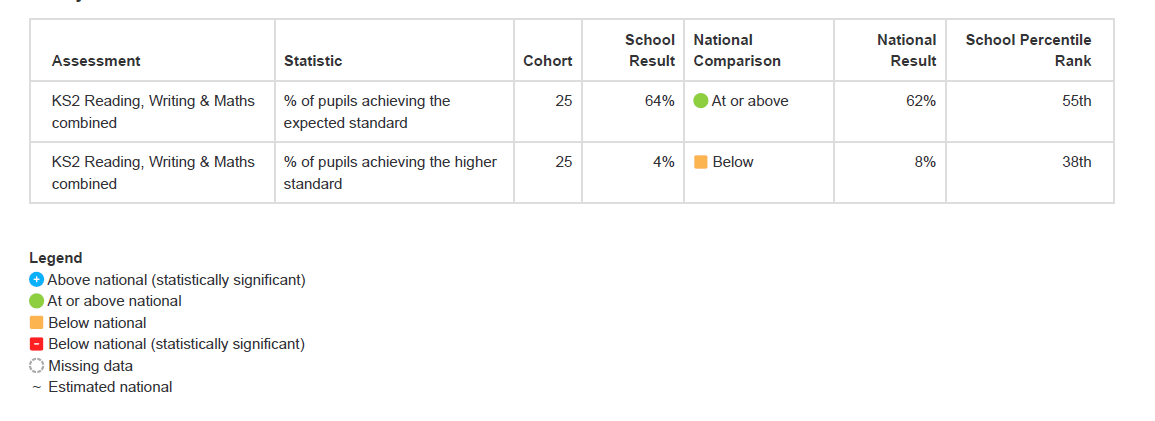Select the 64% school result cell
This screenshot has height=421, width=1155.
(x=660, y=101)
